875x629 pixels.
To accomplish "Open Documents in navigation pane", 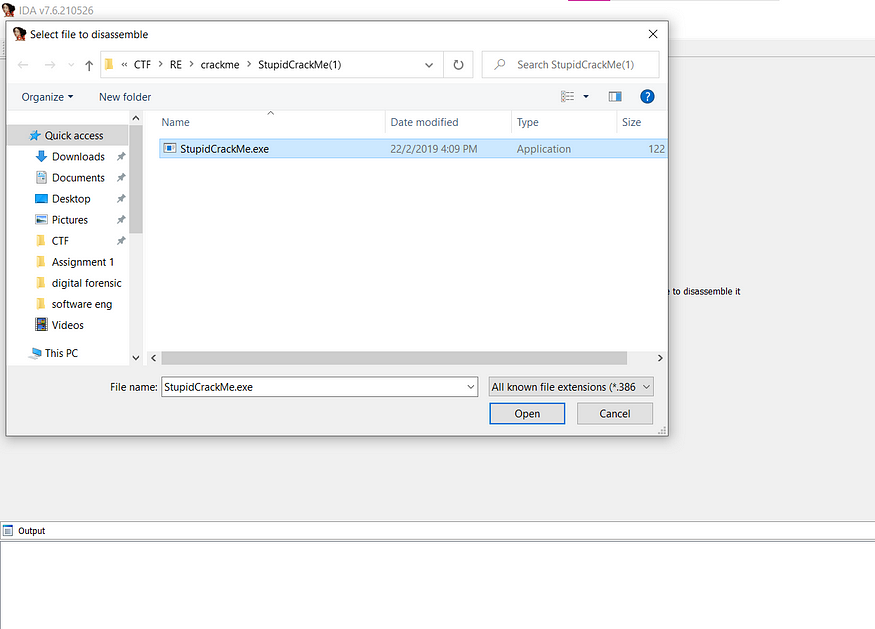I will (x=78, y=178).
